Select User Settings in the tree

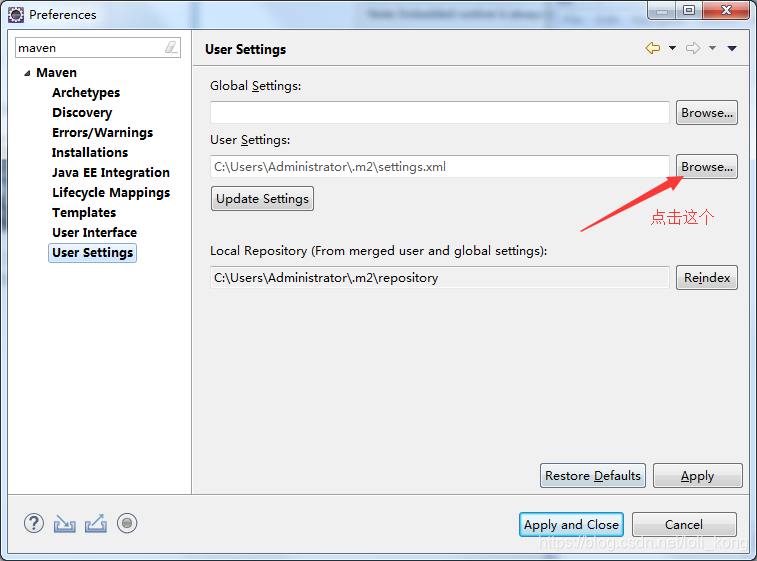point(92,252)
